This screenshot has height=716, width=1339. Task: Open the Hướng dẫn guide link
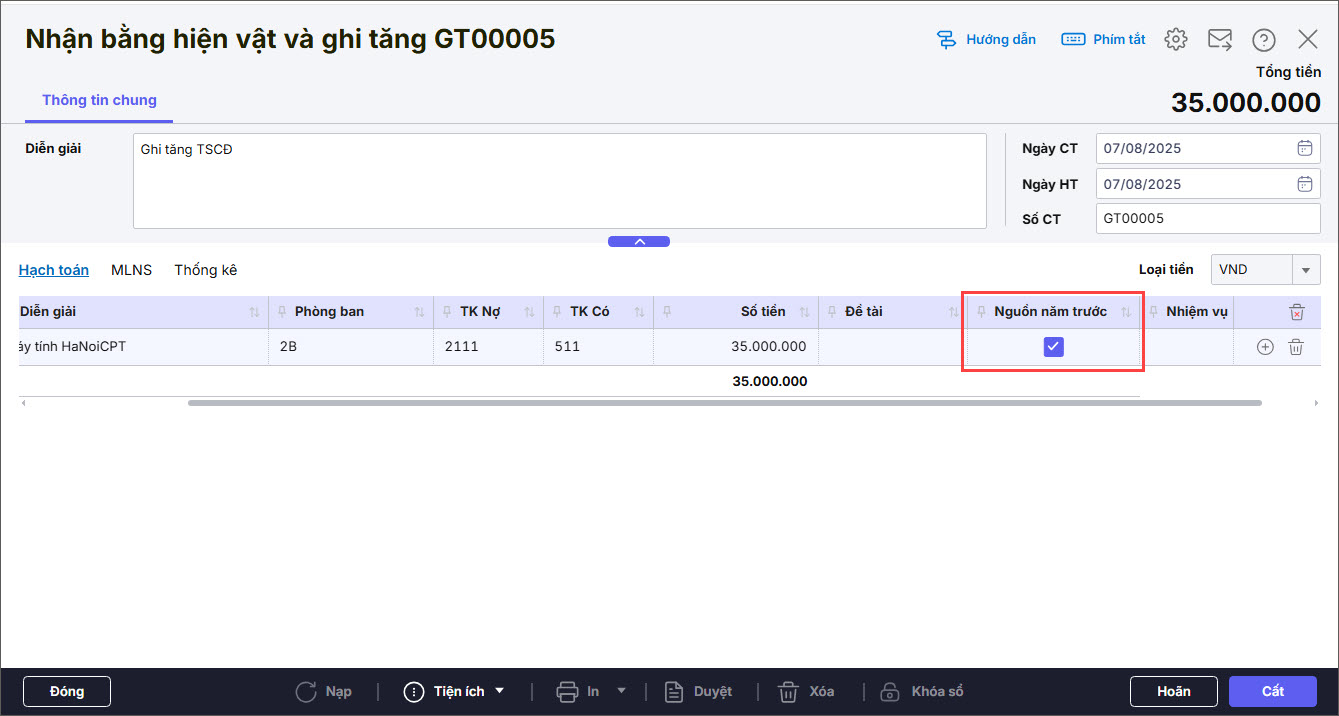[986, 40]
